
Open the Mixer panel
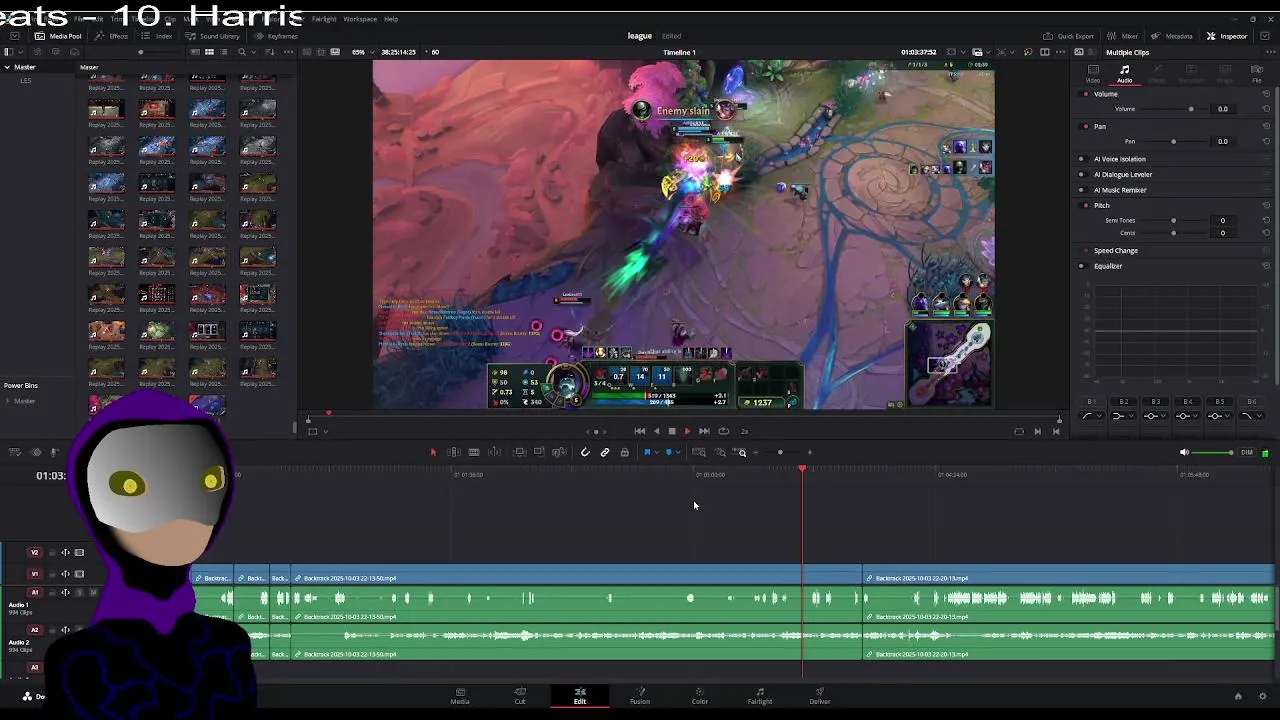pos(1123,36)
